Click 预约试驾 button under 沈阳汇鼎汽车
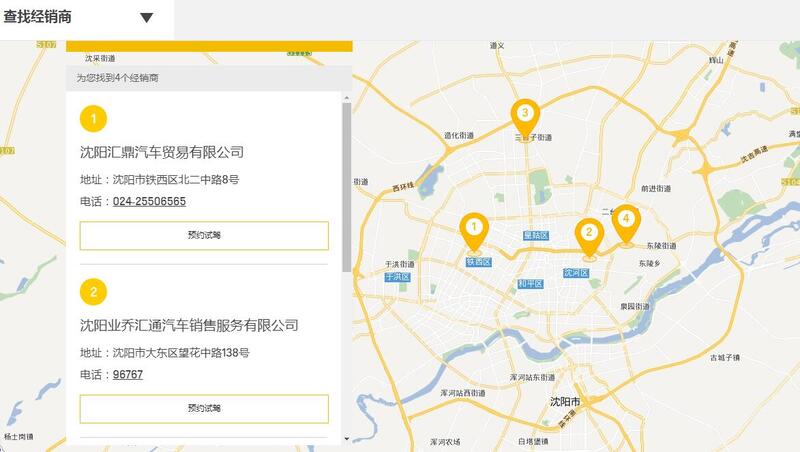 point(204,236)
